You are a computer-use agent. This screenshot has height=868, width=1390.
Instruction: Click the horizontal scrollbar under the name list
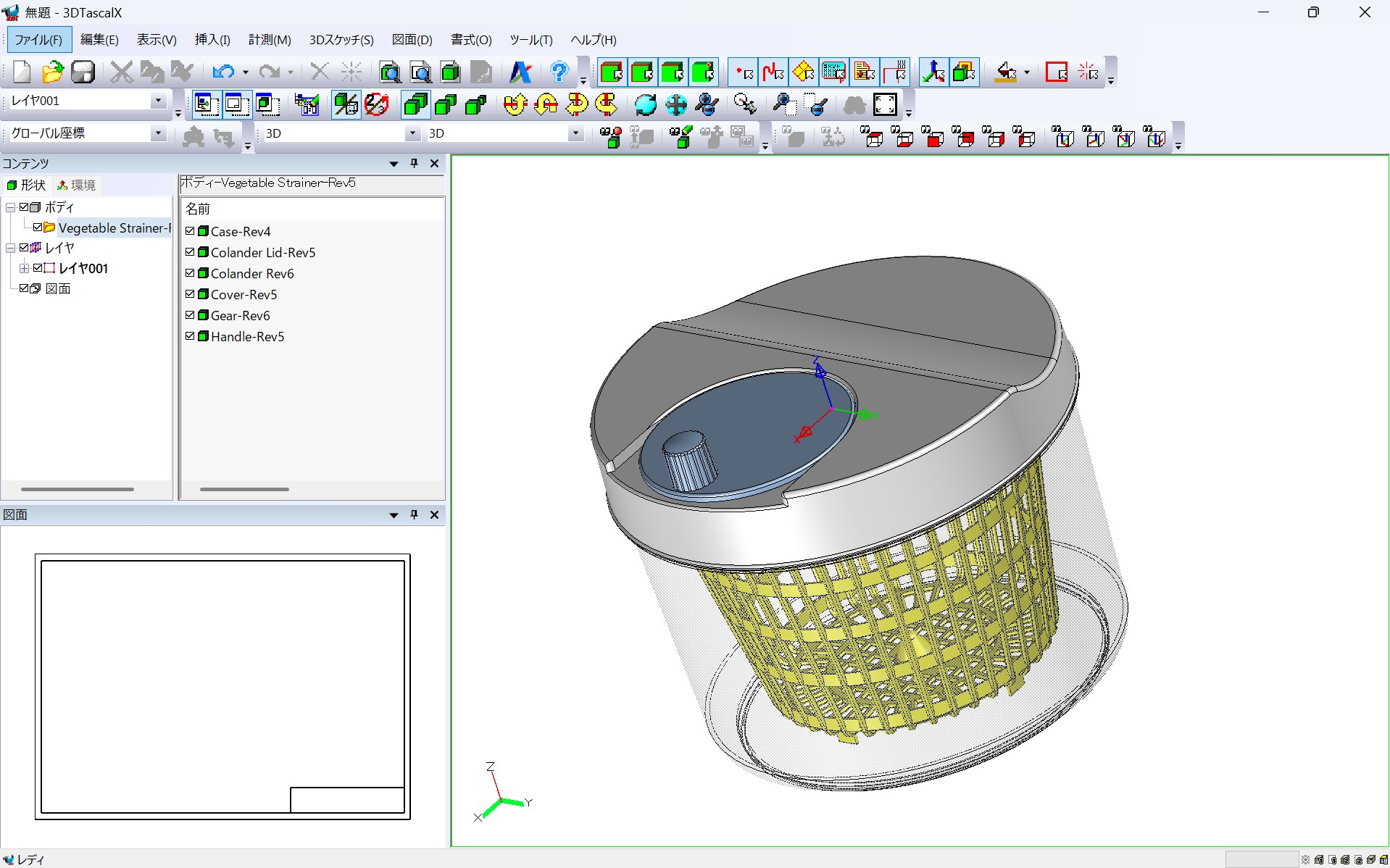click(244, 489)
